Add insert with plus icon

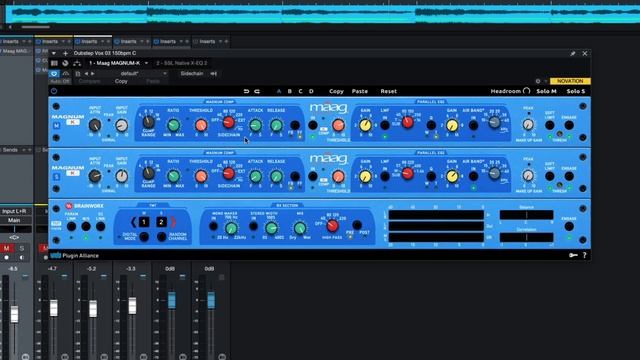click(65, 53)
